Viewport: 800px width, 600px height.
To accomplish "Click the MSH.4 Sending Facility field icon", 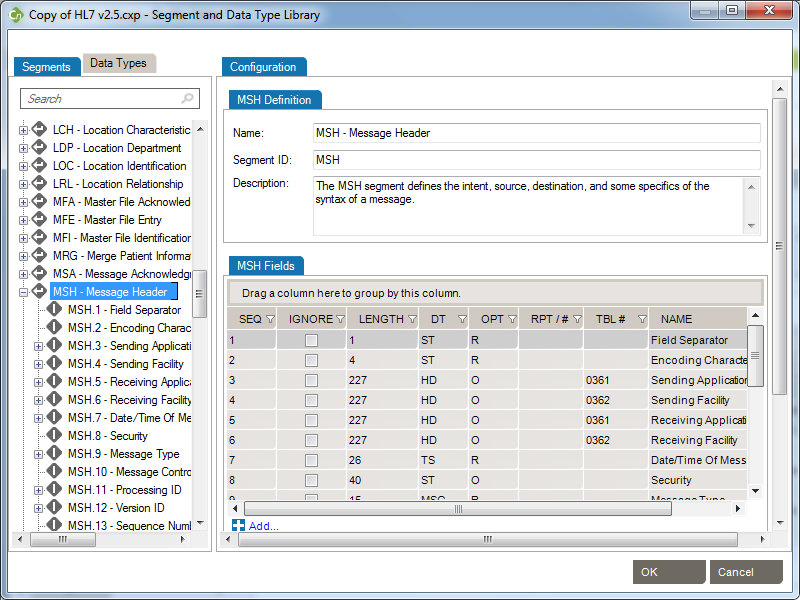I will [x=54, y=363].
